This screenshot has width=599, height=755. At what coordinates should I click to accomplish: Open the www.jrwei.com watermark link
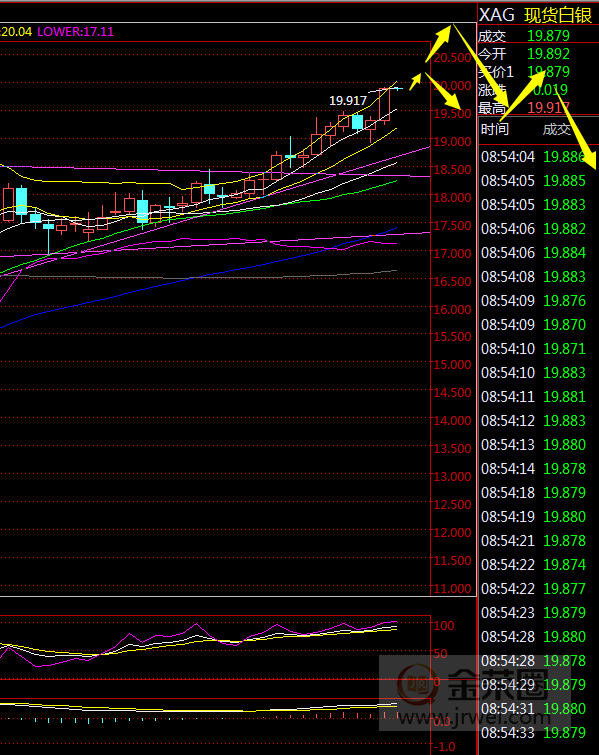474,717
